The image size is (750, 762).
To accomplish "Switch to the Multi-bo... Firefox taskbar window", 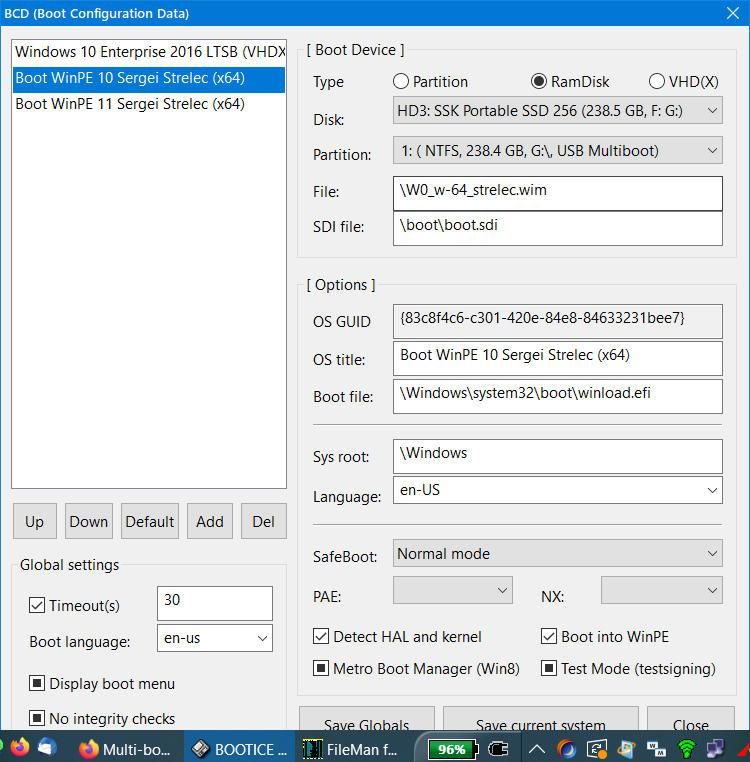I will coord(124,749).
